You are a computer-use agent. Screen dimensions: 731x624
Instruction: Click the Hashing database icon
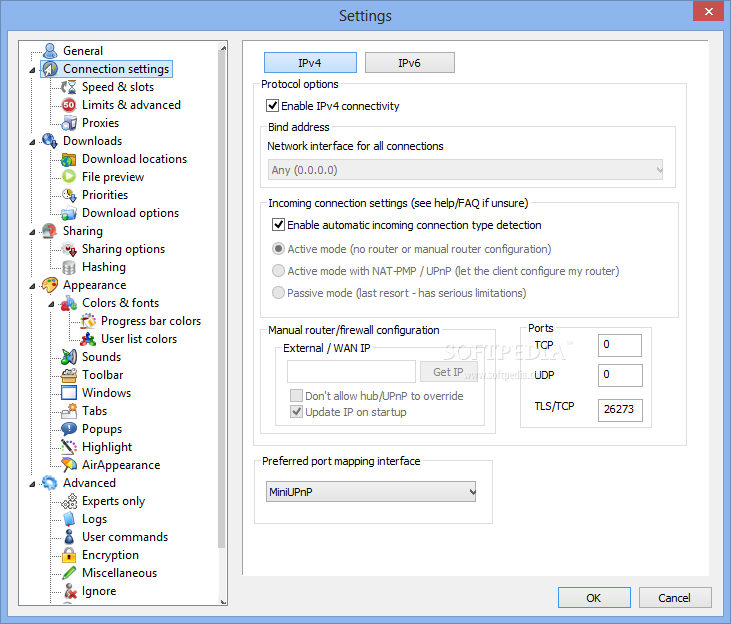(x=69, y=267)
